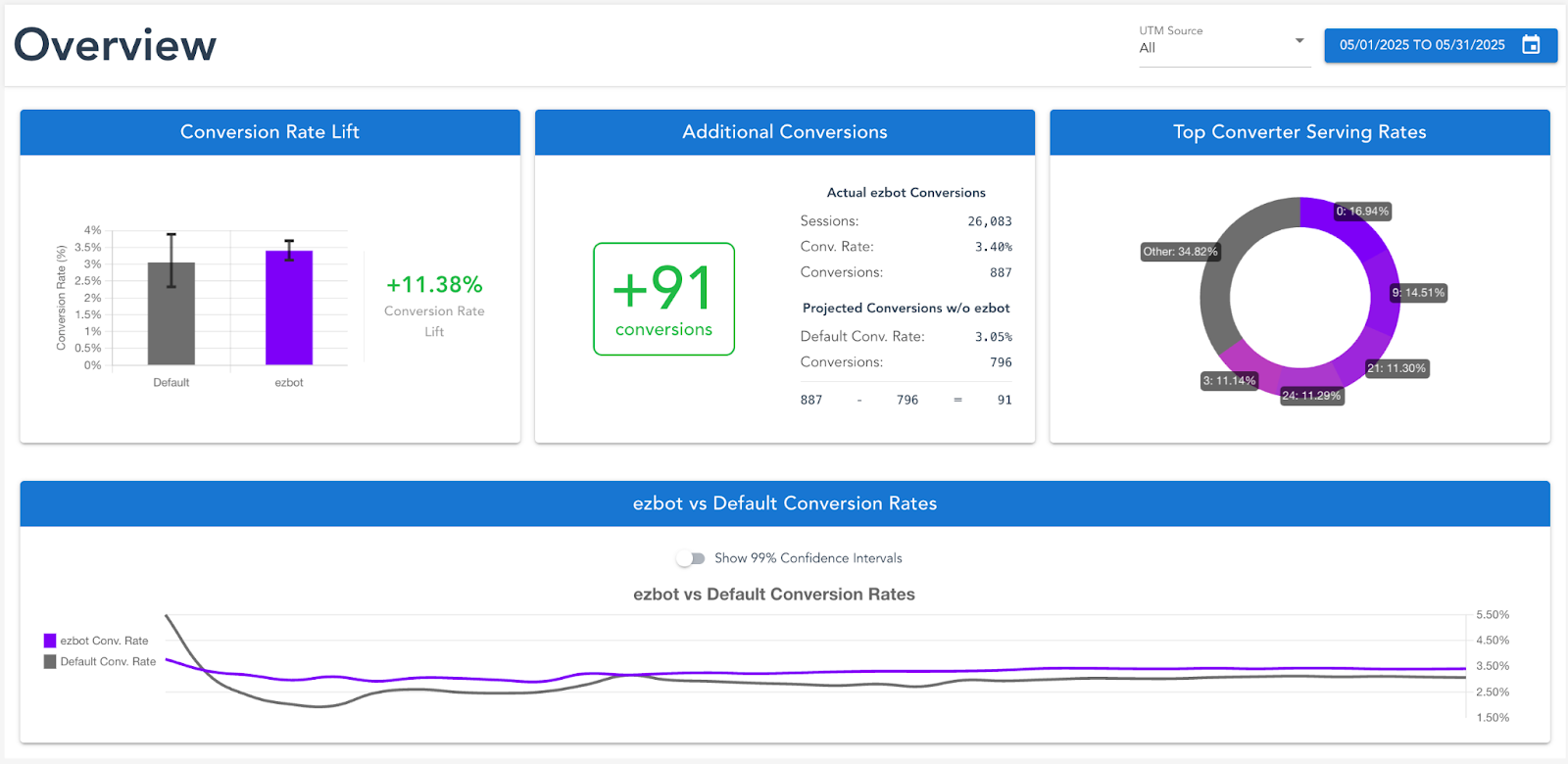Click the Conversion Rate Lift panel header

click(x=269, y=132)
